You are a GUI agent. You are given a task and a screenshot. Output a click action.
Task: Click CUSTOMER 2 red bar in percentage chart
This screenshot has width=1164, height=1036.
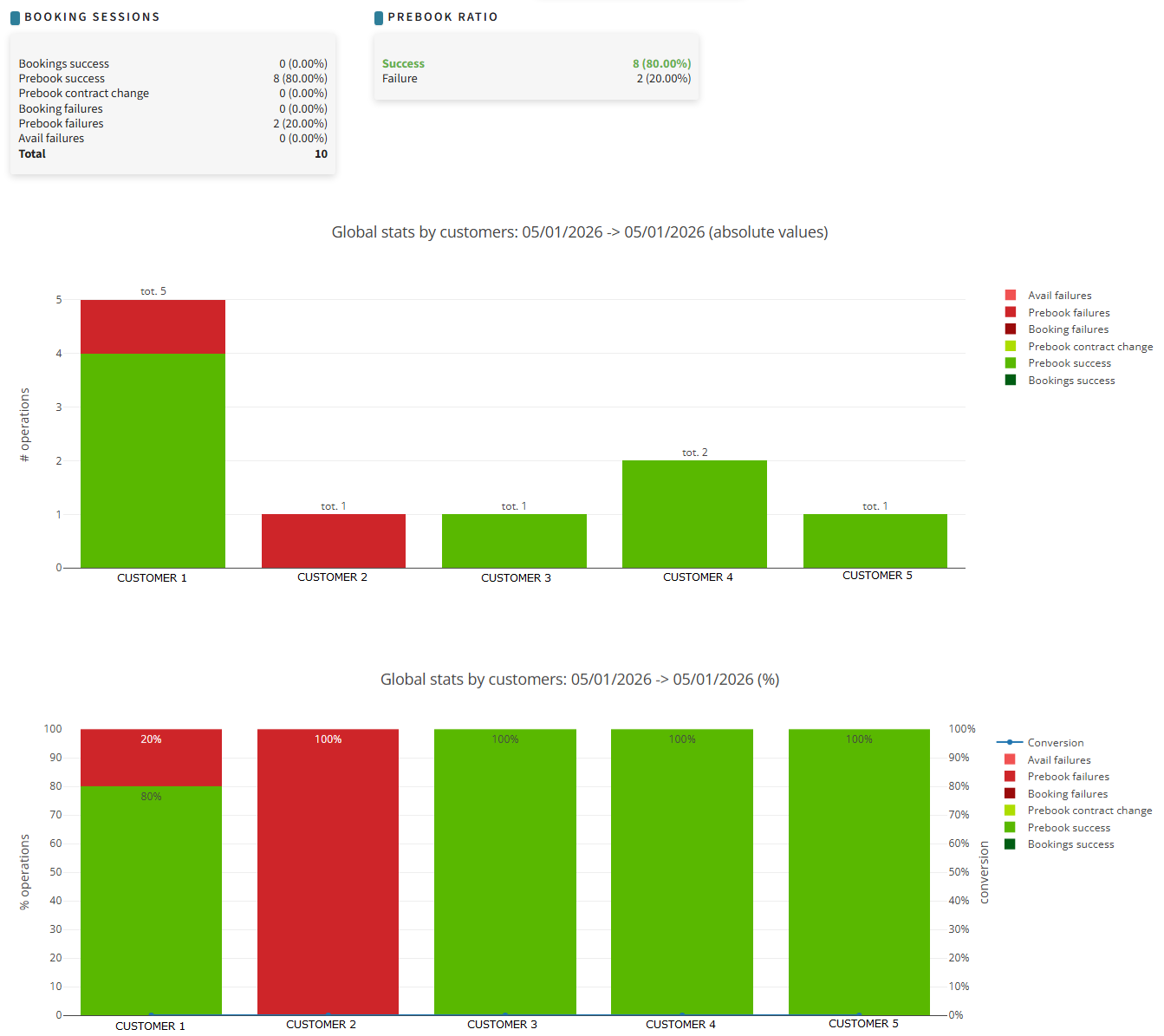click(328, 871)
